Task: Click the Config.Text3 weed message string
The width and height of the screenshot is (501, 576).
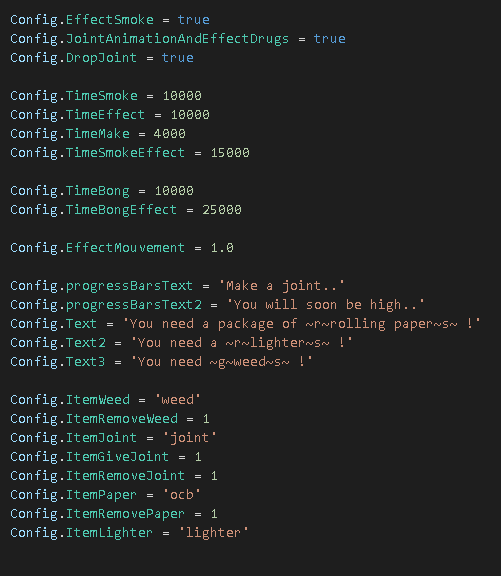Action: (222, 362)
